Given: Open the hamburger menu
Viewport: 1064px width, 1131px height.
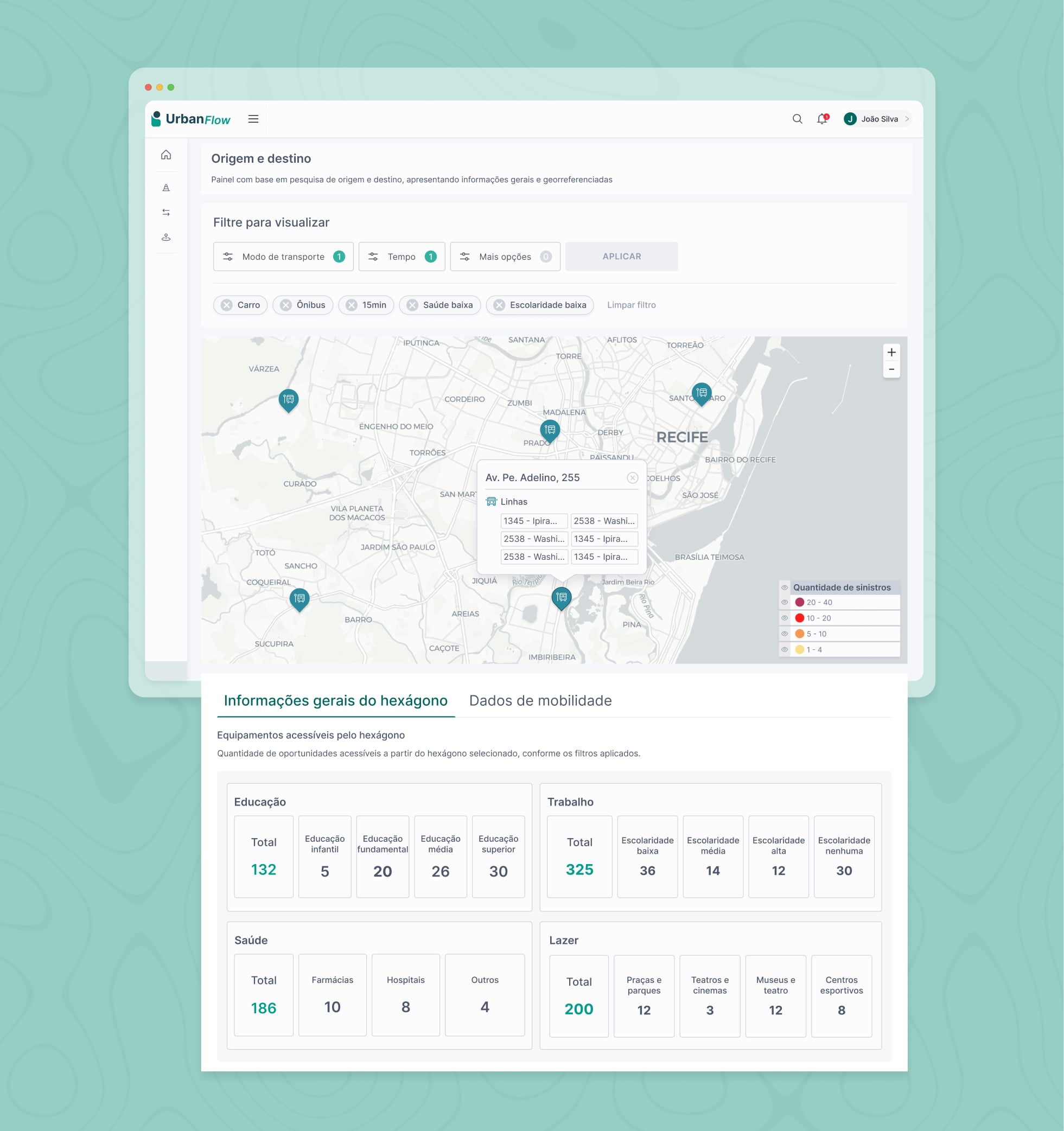Looking at the screenshot, I should [x=253, y=119].
